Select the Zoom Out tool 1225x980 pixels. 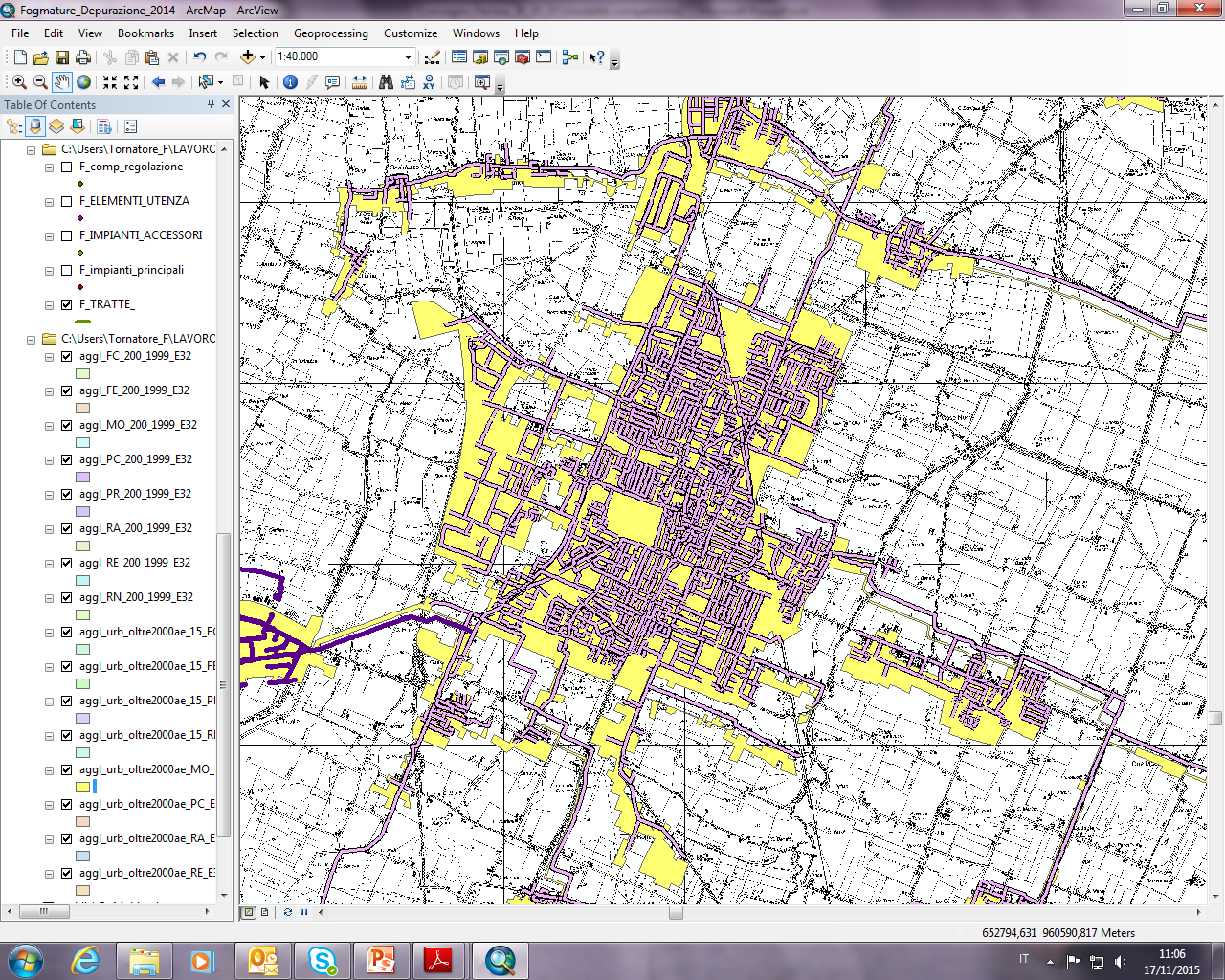40,82
